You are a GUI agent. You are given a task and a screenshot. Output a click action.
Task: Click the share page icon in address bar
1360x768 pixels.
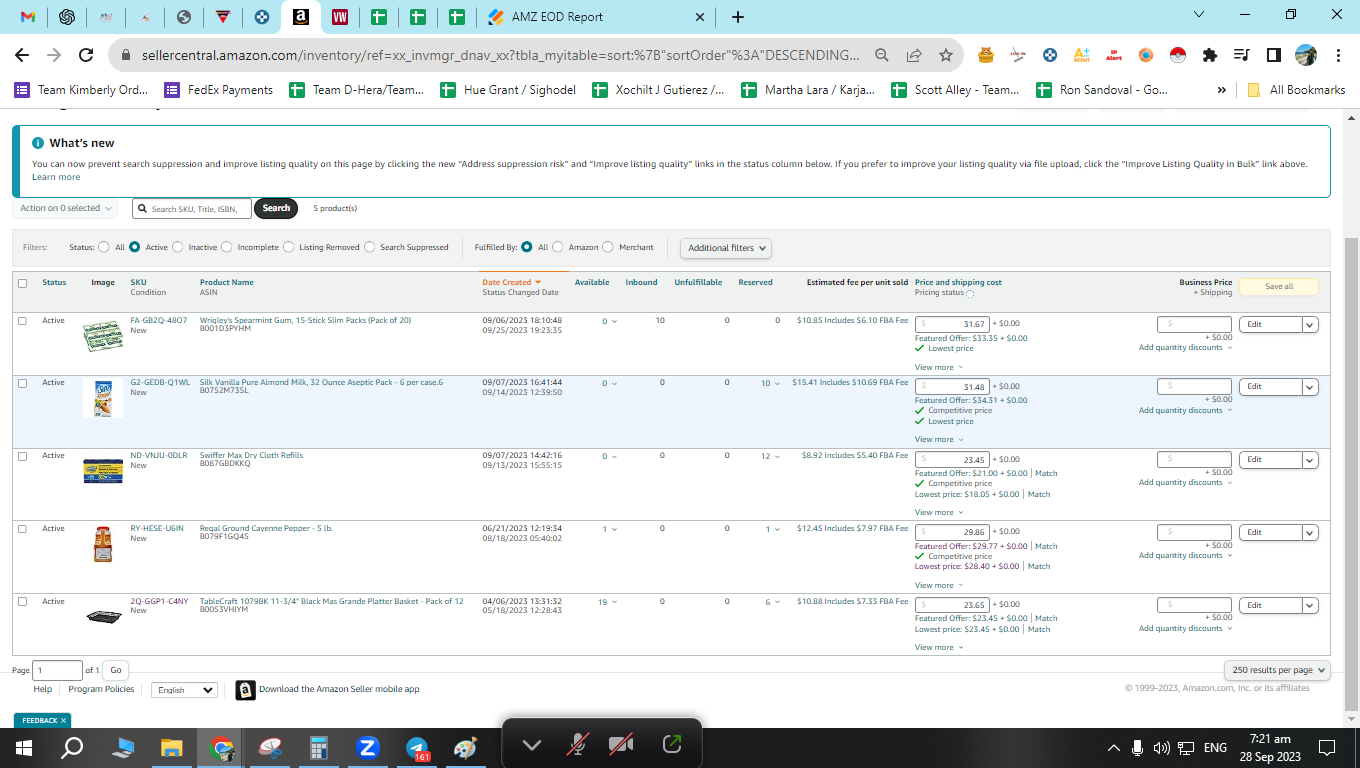(x=914, y=56)
